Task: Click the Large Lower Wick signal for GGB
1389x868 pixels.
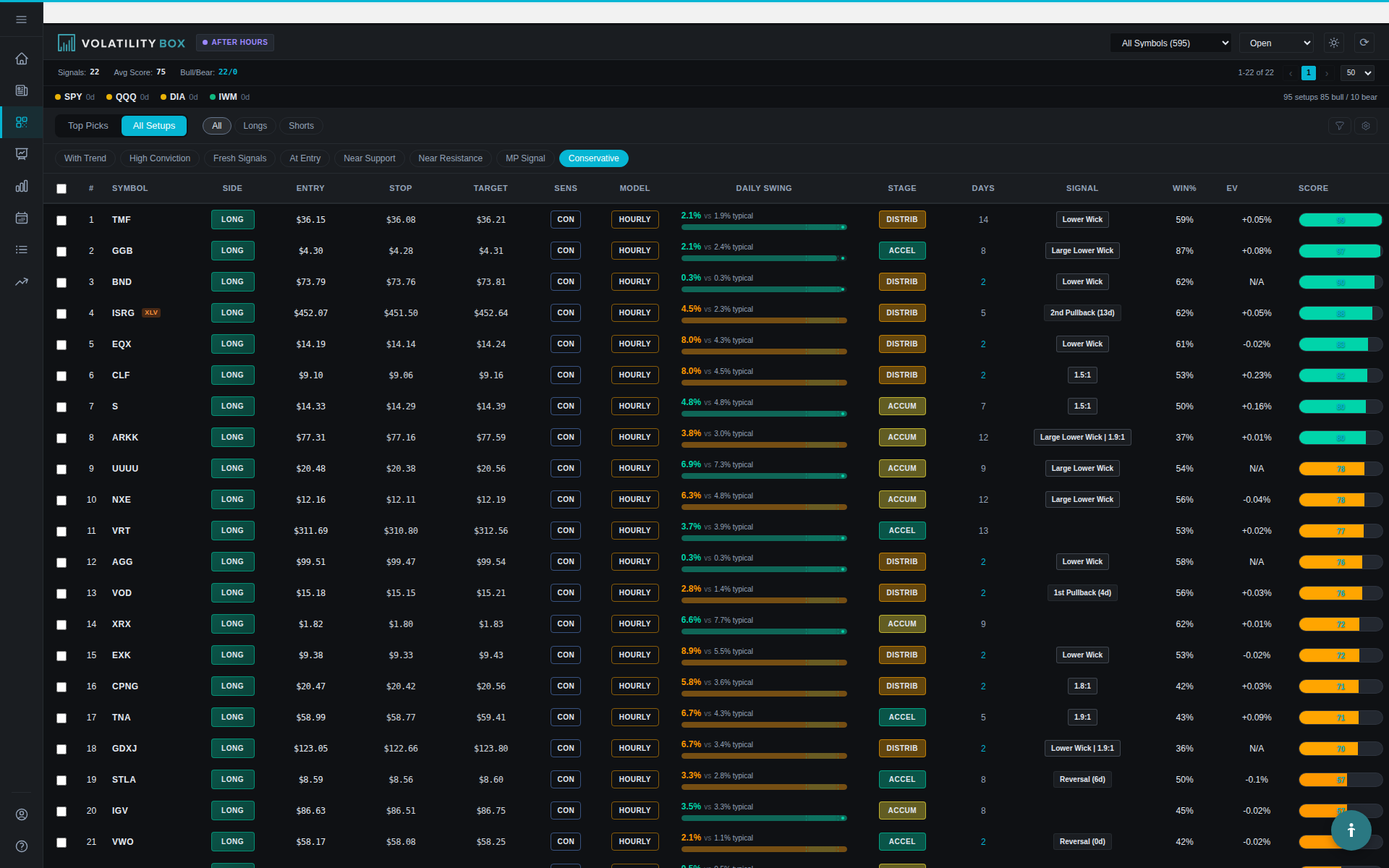Action: pyautogui.click(x=1082, y=251)
